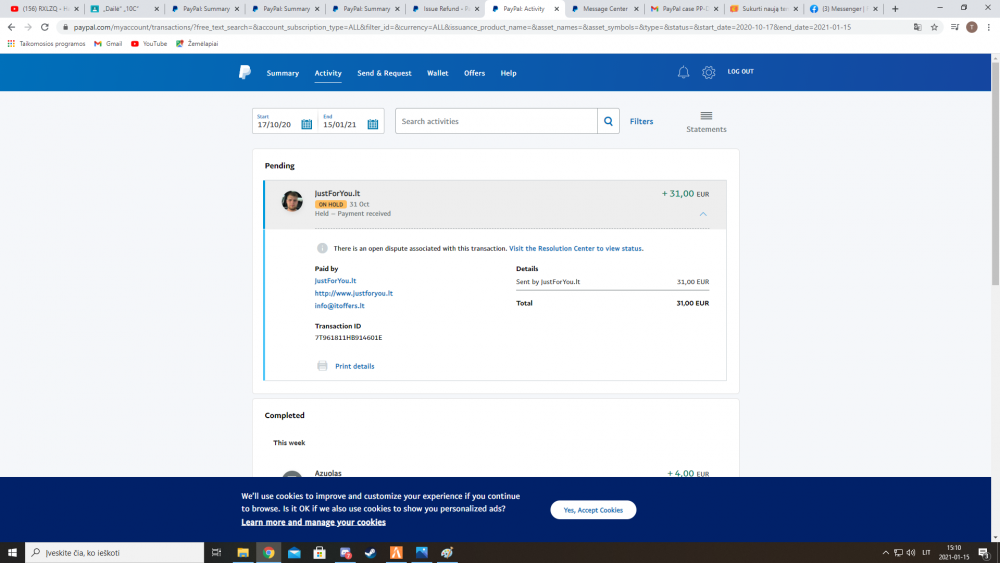This screenshot has width=1000, height=563.
Task: Open the Wallet menu
Action: coord(438,73)
